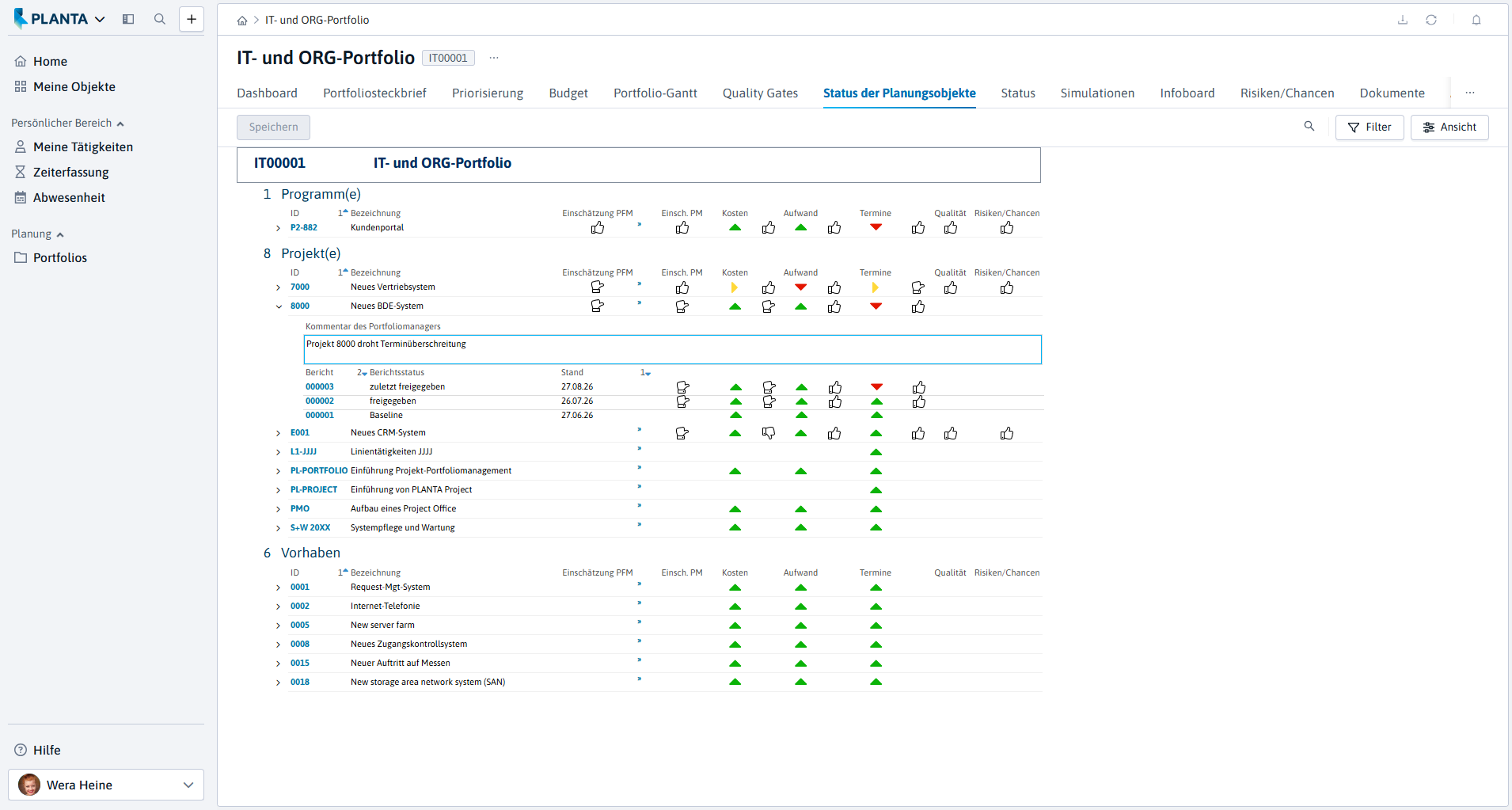Open Zeiterfassung in sidebar

pos(71,172)
